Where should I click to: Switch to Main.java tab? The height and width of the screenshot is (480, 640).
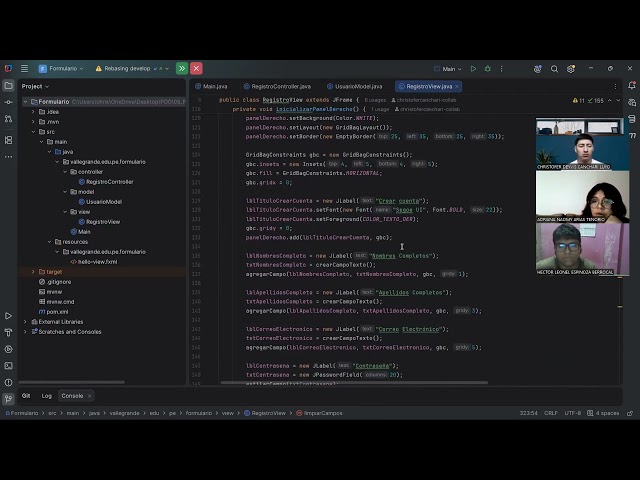(x=211, y=87)
